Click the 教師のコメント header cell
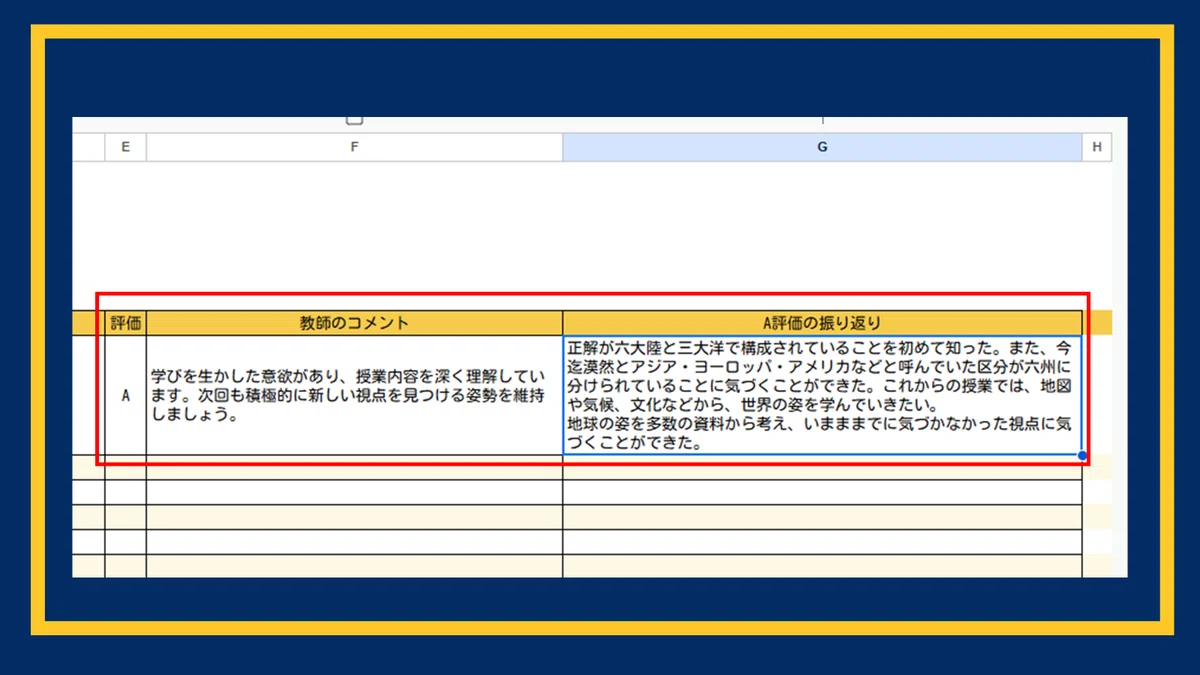 pyautogui.click(x=354, y=323)
